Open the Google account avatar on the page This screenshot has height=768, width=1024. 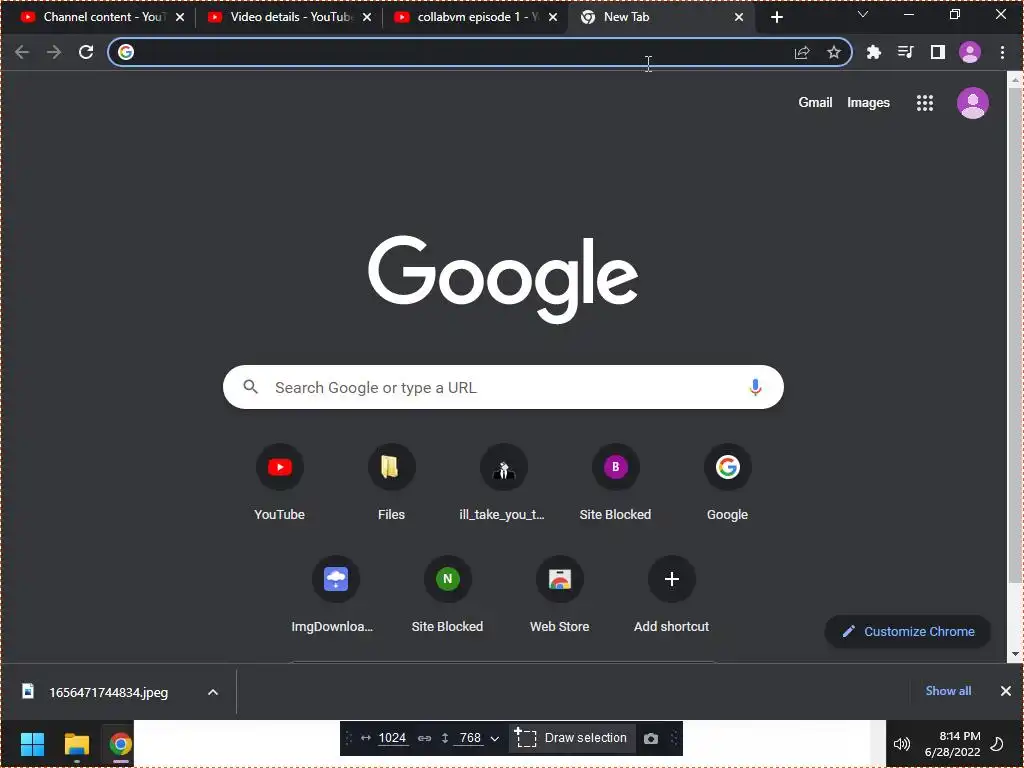(x=972, y=103)
